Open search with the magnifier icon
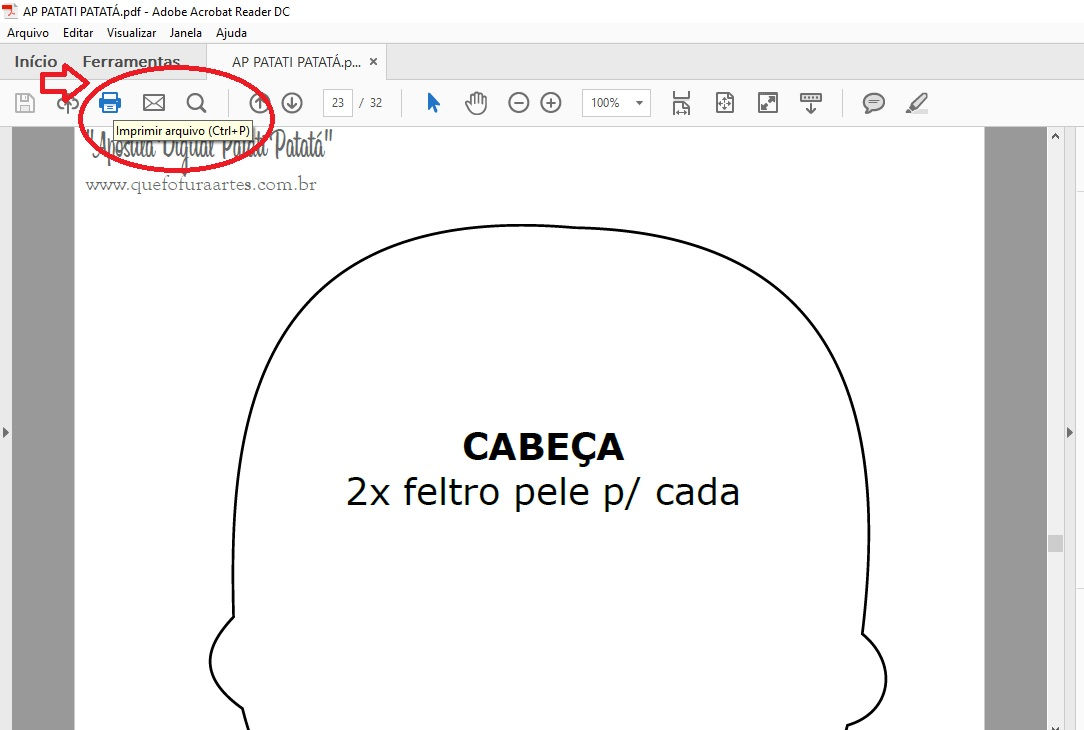The height and width of the screenshot is (730, 1084). [196, 102]
